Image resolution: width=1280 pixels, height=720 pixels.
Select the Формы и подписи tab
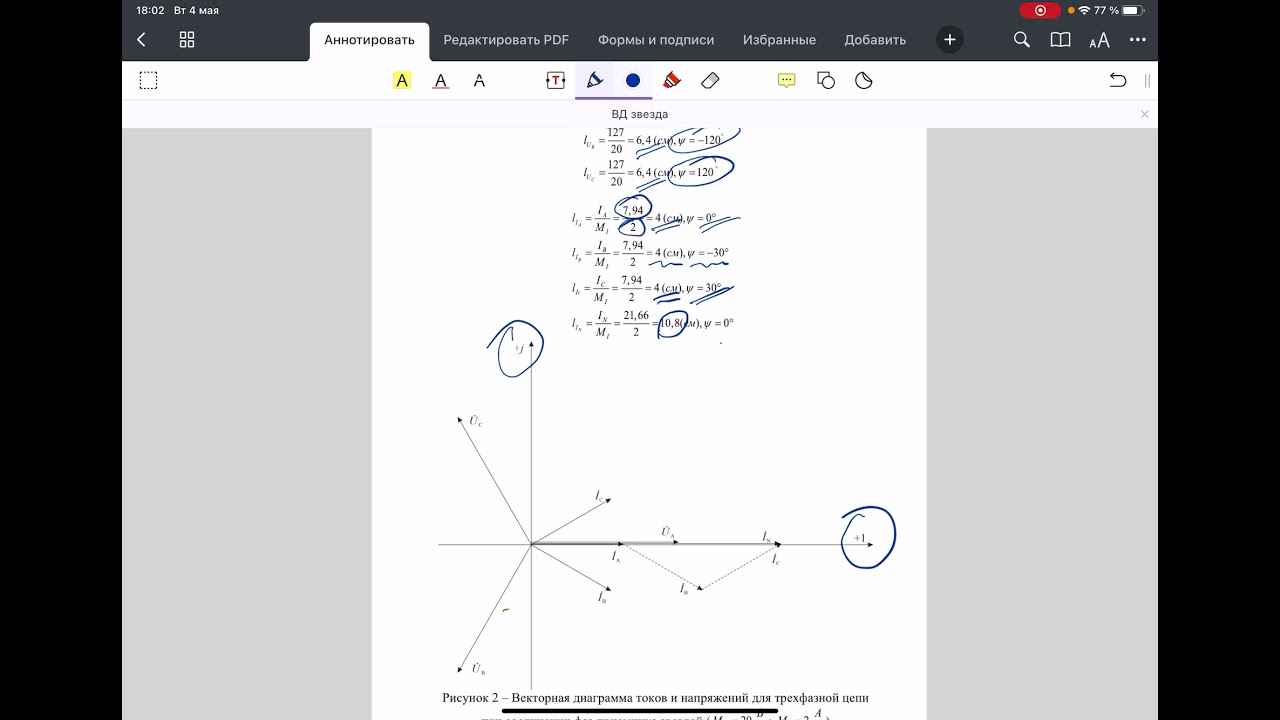pyautogui.click(x=656, y=40)
